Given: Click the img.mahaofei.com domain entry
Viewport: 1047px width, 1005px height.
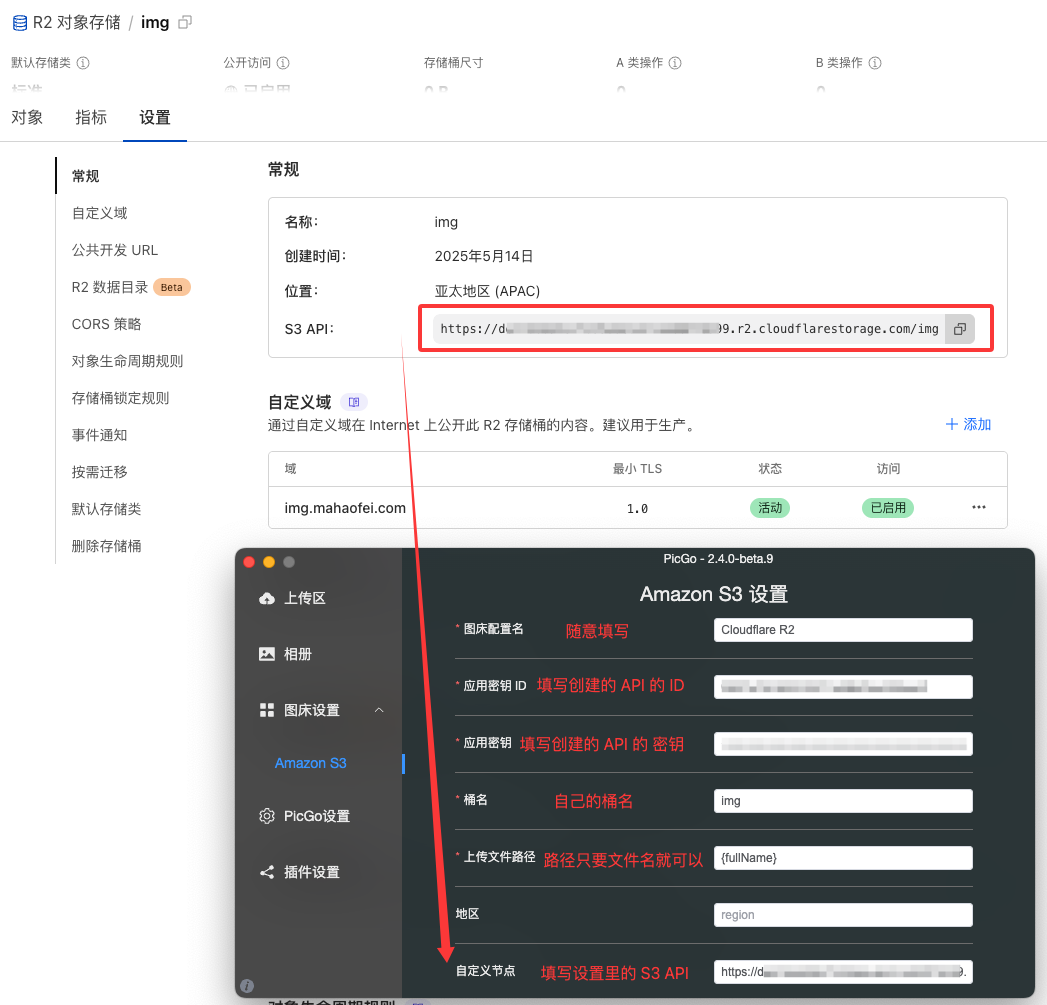Looking at the screenshot, I should (x=345, y=508).
